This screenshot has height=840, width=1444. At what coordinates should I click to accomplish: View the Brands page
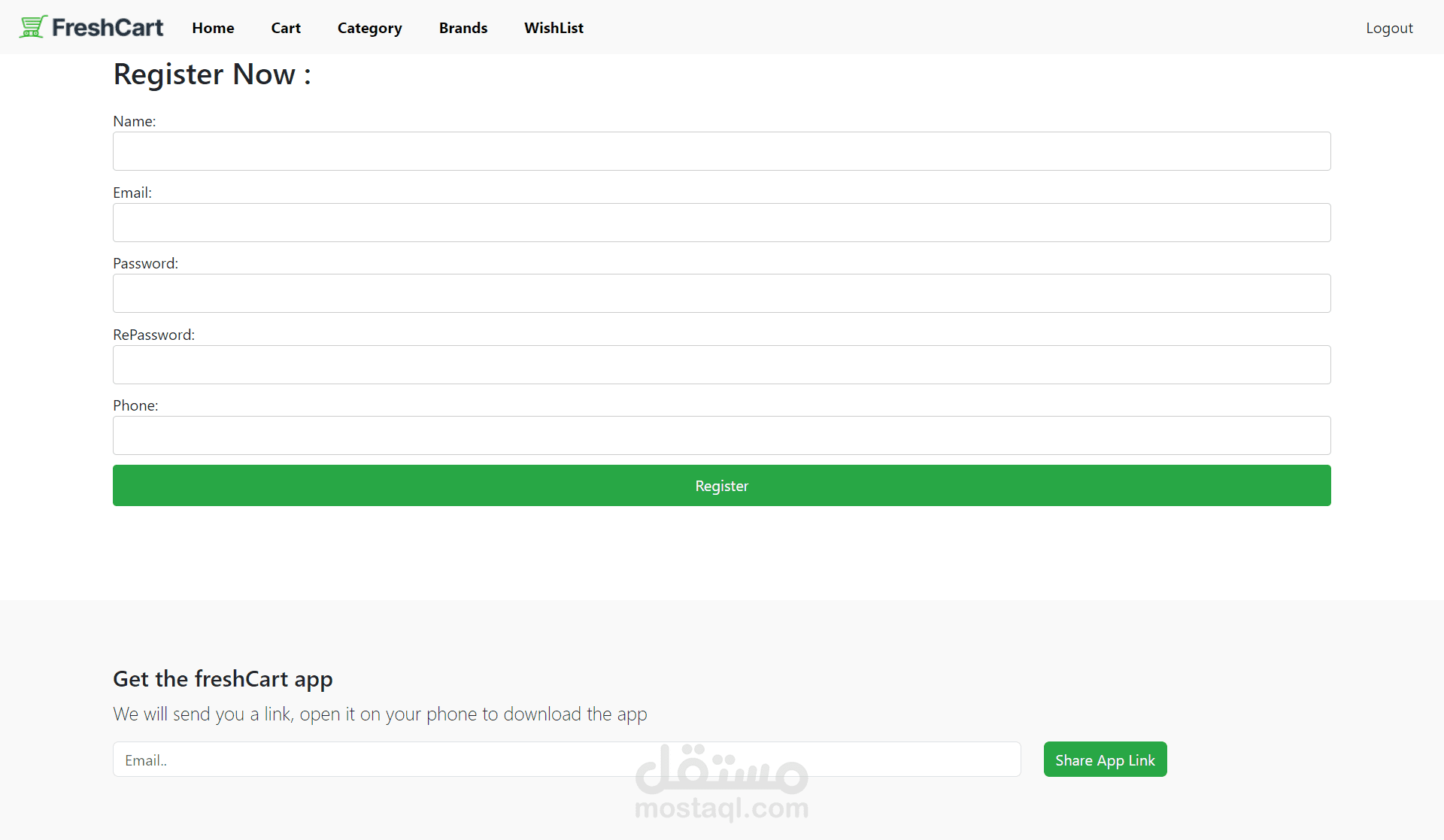pos(463,28)
